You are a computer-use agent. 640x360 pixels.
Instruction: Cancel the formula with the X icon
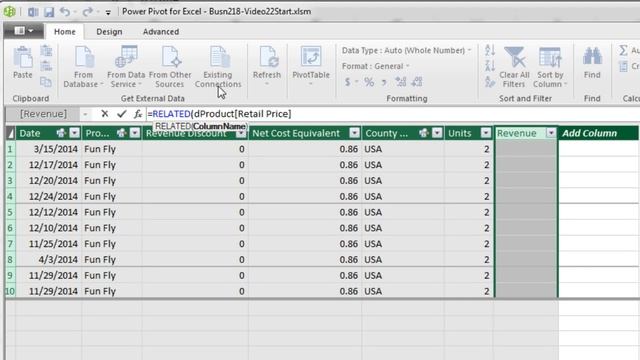[x=105, y=114]
